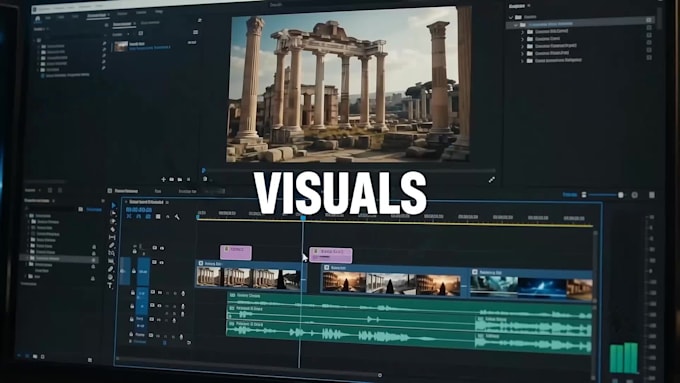Select the pink clip next to the cursor

331,255
